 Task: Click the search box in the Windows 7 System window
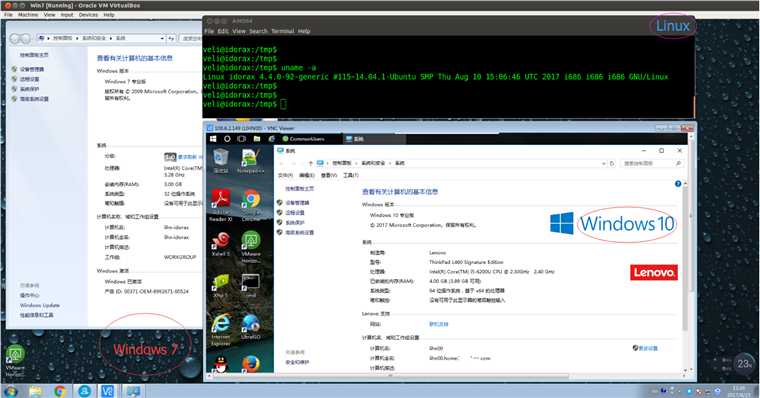[190, 38]
